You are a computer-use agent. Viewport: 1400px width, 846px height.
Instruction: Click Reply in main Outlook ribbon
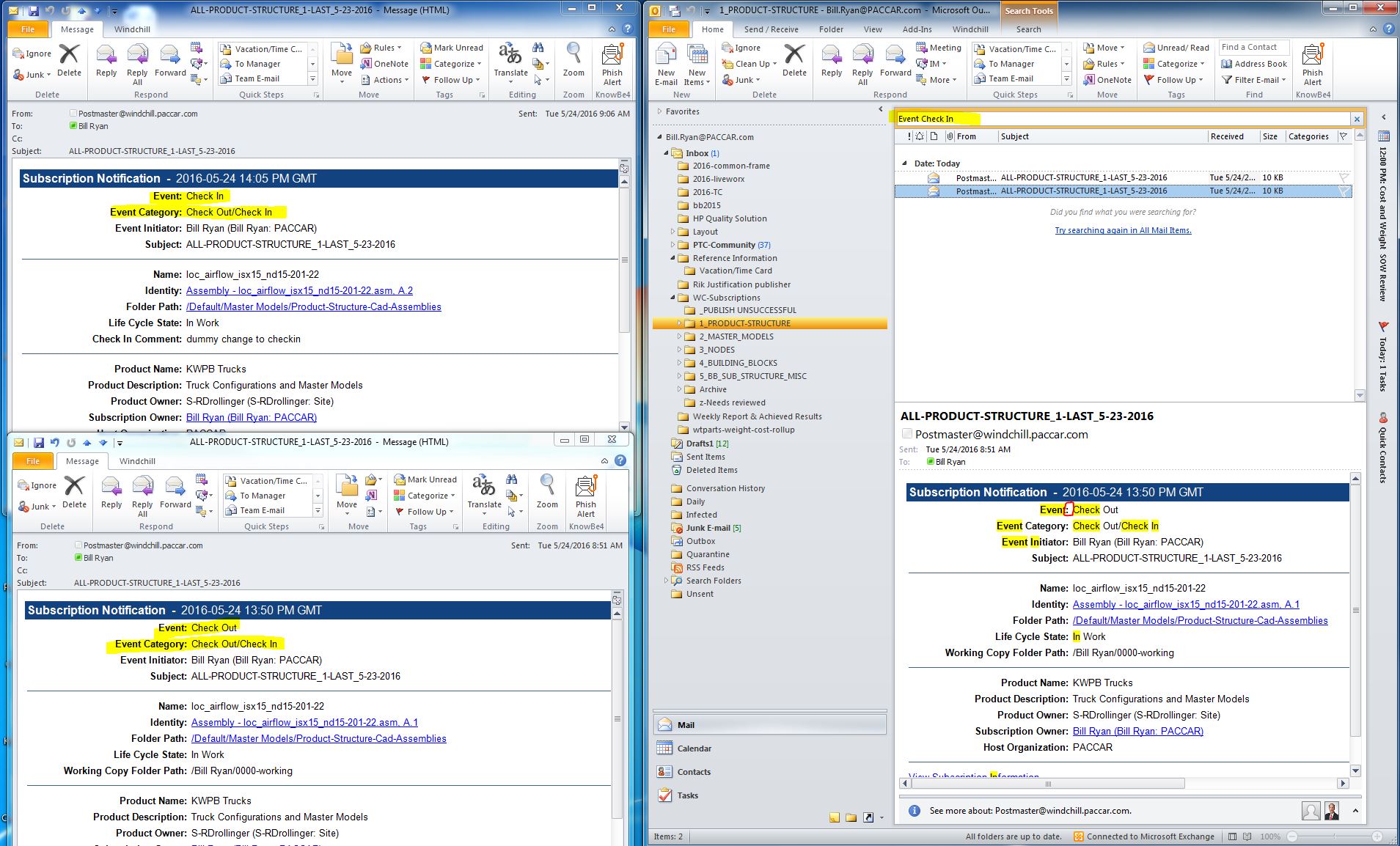pyautogui.click(x=832, y=60)
